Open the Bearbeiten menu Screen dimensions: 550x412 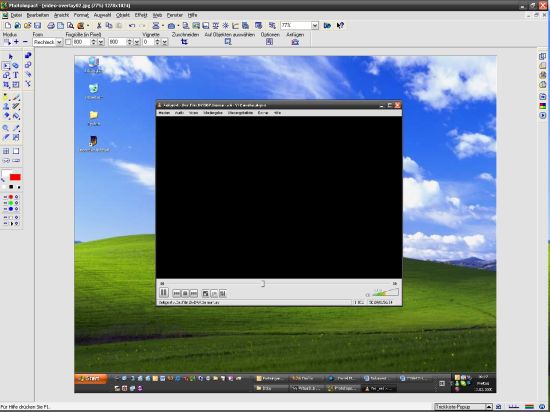[x=38, y=15]
